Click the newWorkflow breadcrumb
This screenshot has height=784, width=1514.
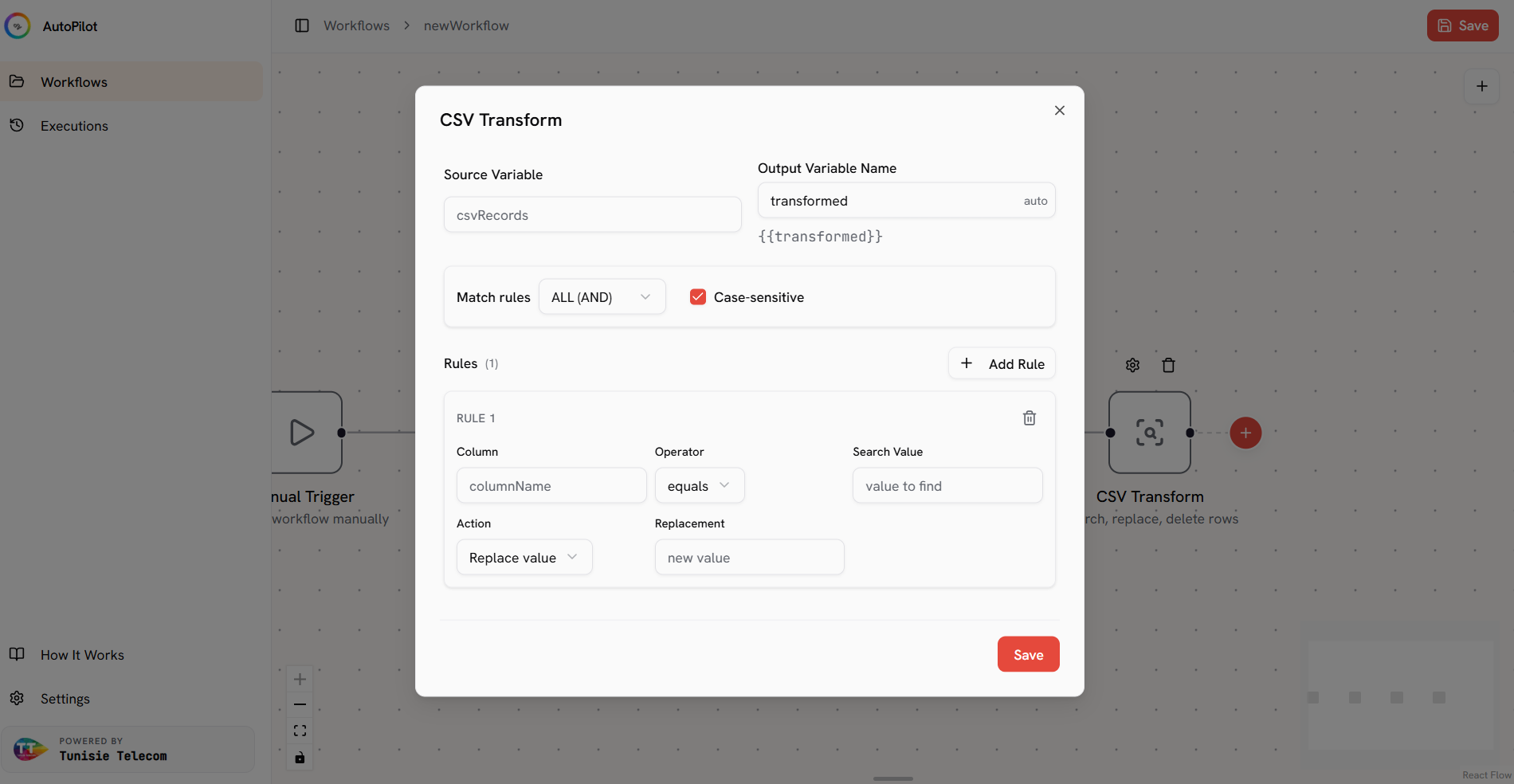[x=466, y=25]
